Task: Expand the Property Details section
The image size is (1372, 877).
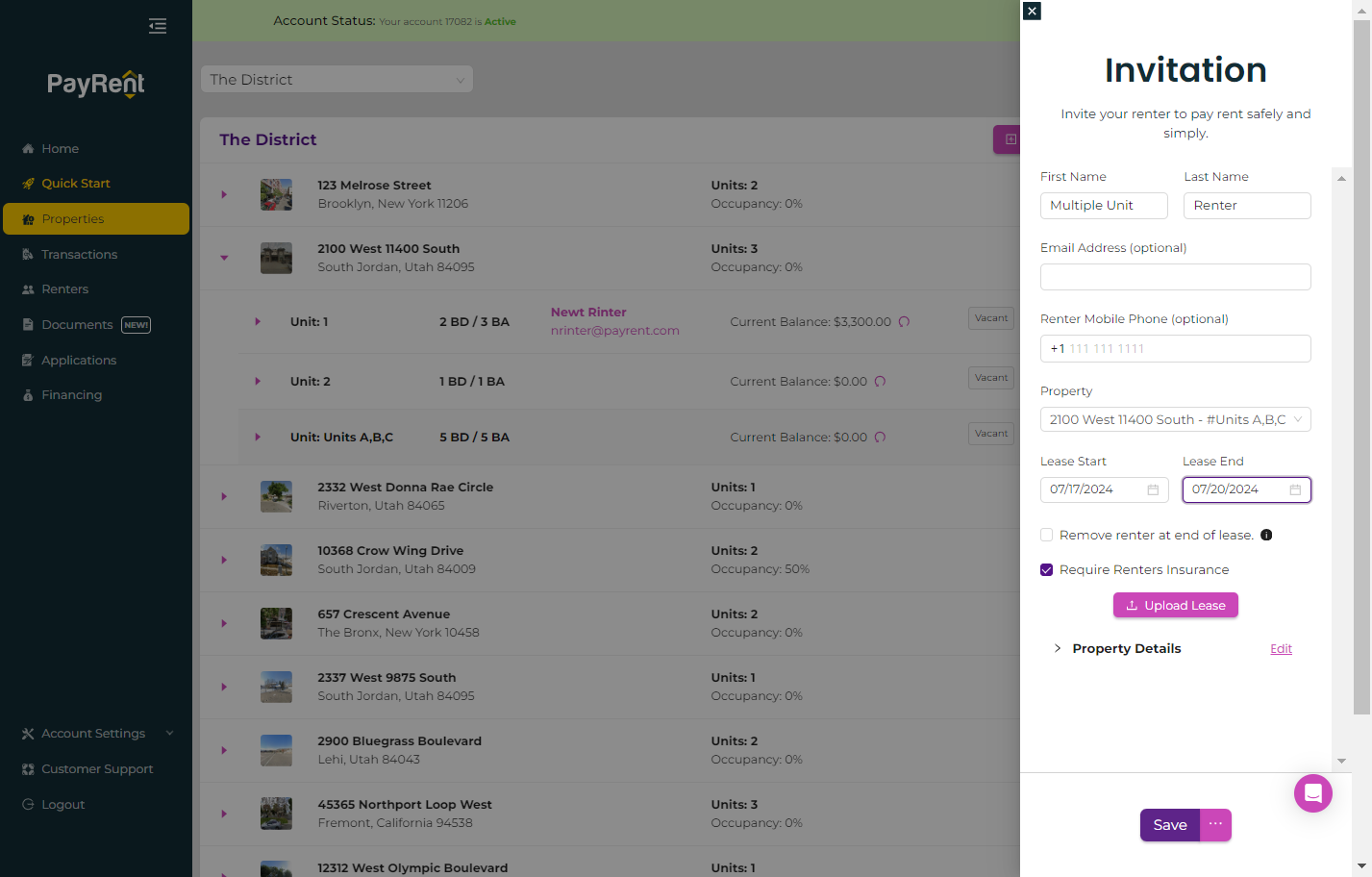Action: 1058,648
